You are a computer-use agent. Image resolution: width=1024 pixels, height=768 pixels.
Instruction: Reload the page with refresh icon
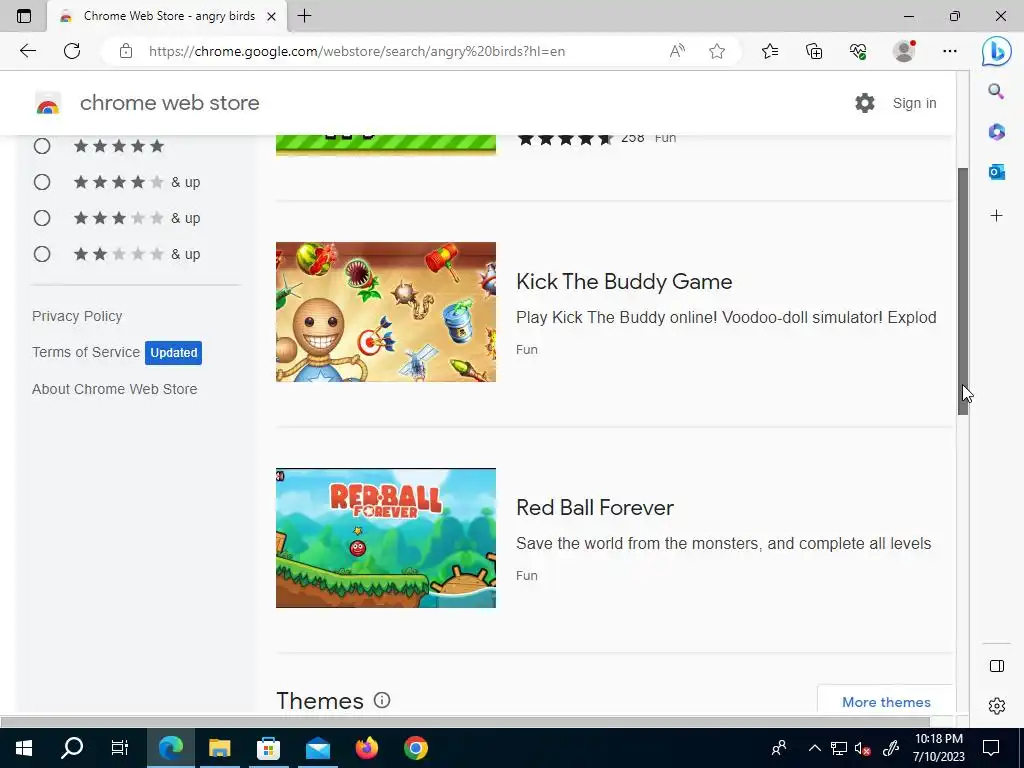[72, 51]
